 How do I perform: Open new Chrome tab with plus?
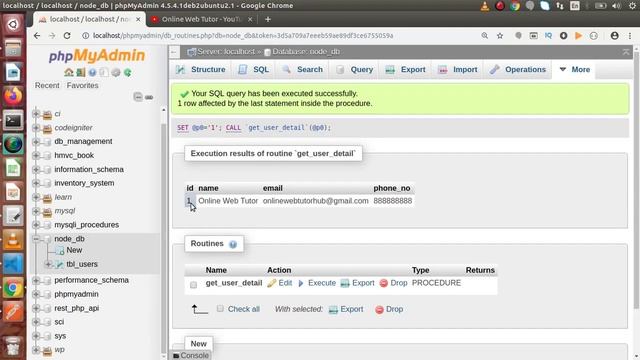coord(268,19)
